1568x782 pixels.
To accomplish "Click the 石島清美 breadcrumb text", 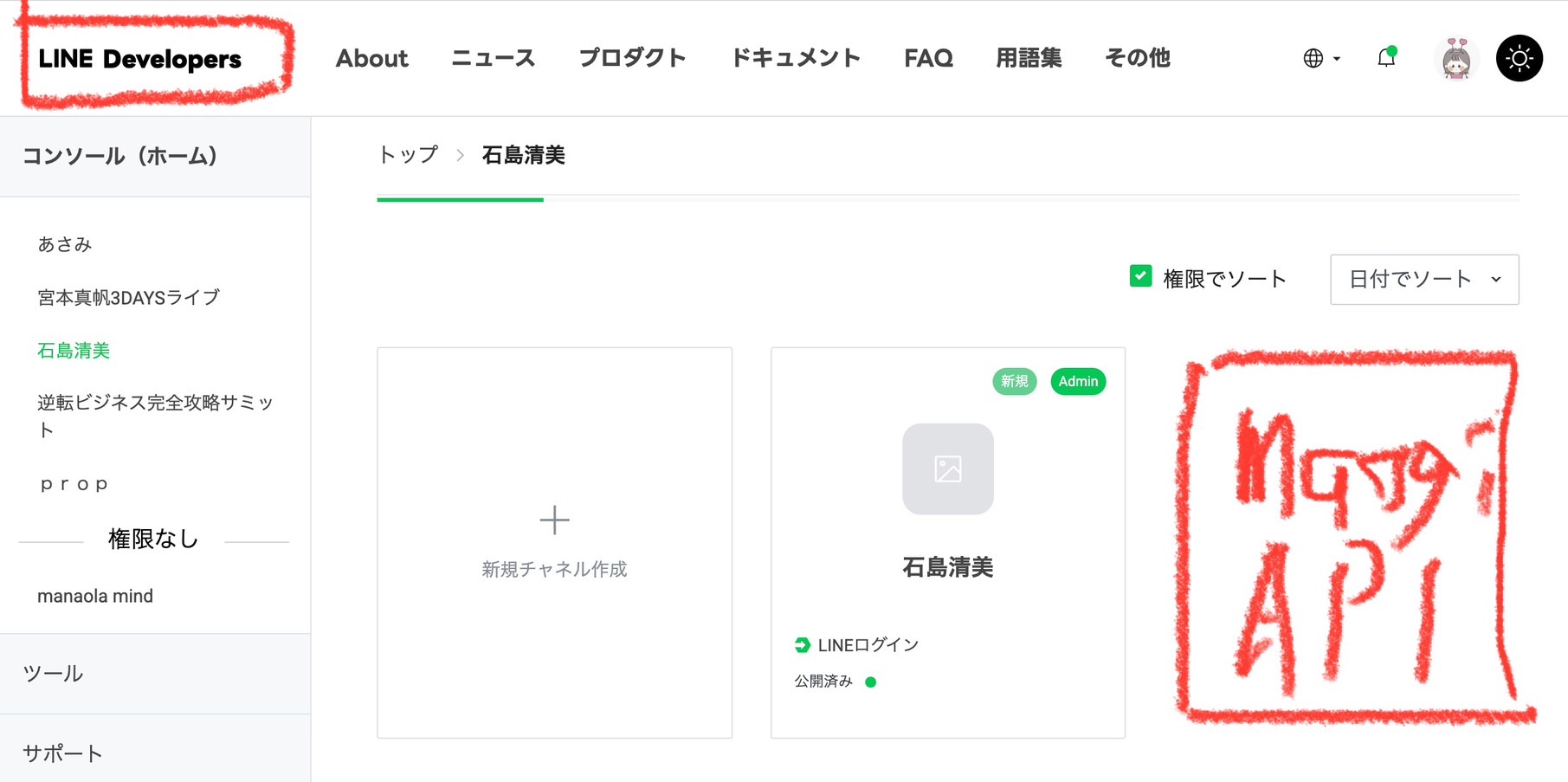I will [524, 155].
